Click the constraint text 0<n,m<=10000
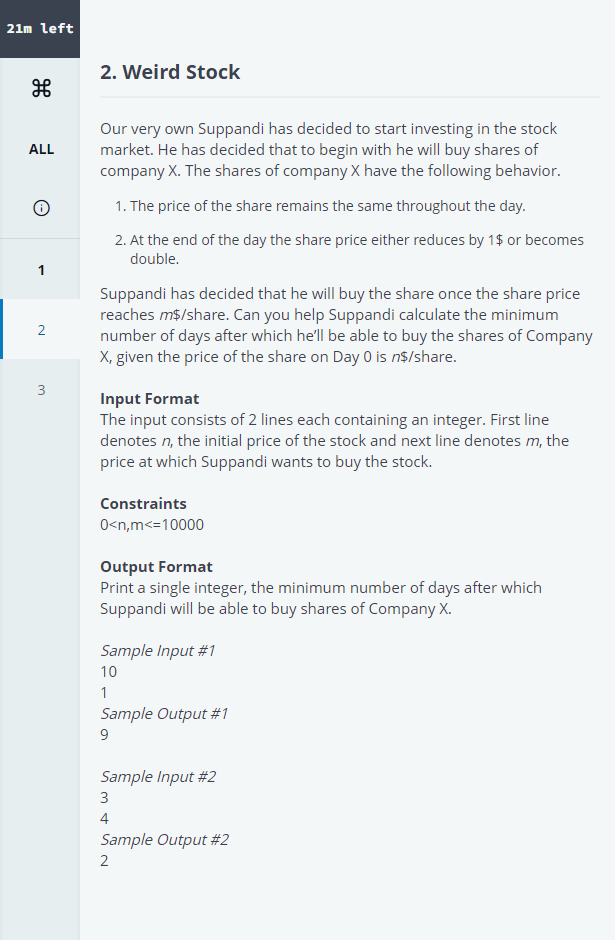This screenshot has height=940, width=615. click(x=152, y=525)
